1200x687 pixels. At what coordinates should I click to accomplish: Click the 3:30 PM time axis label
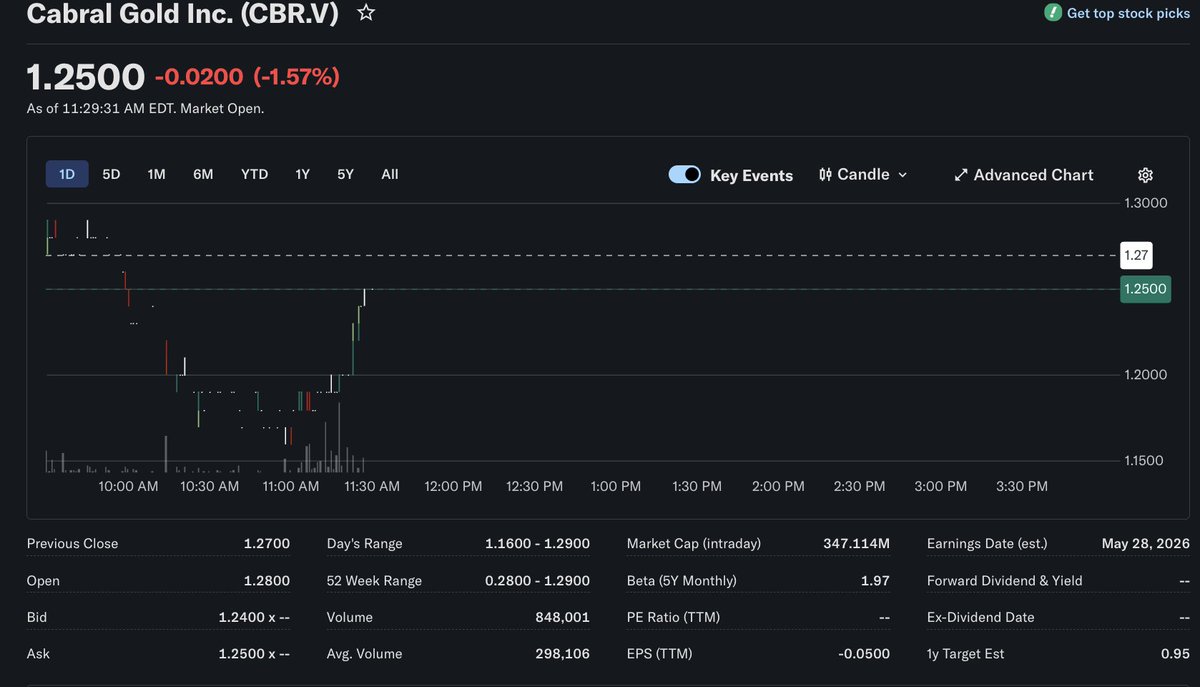(x=1022, y=486)
